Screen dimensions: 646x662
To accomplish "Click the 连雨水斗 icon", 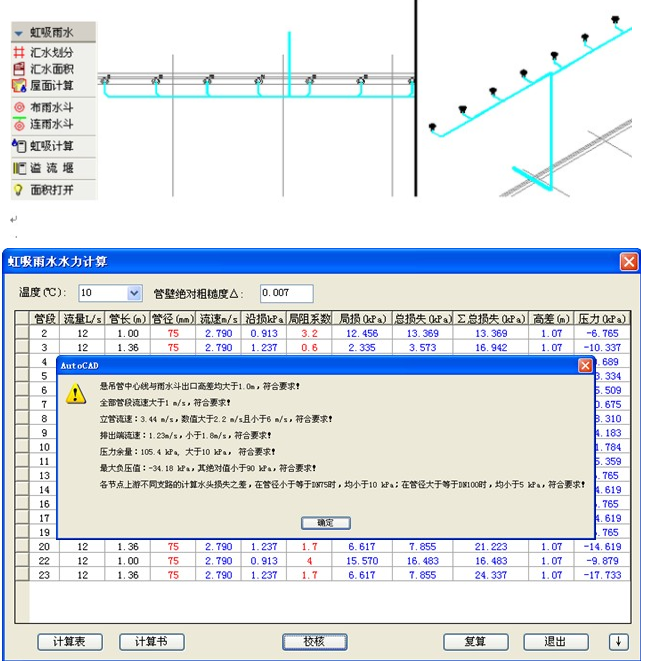I will click(x=19, y=124).
